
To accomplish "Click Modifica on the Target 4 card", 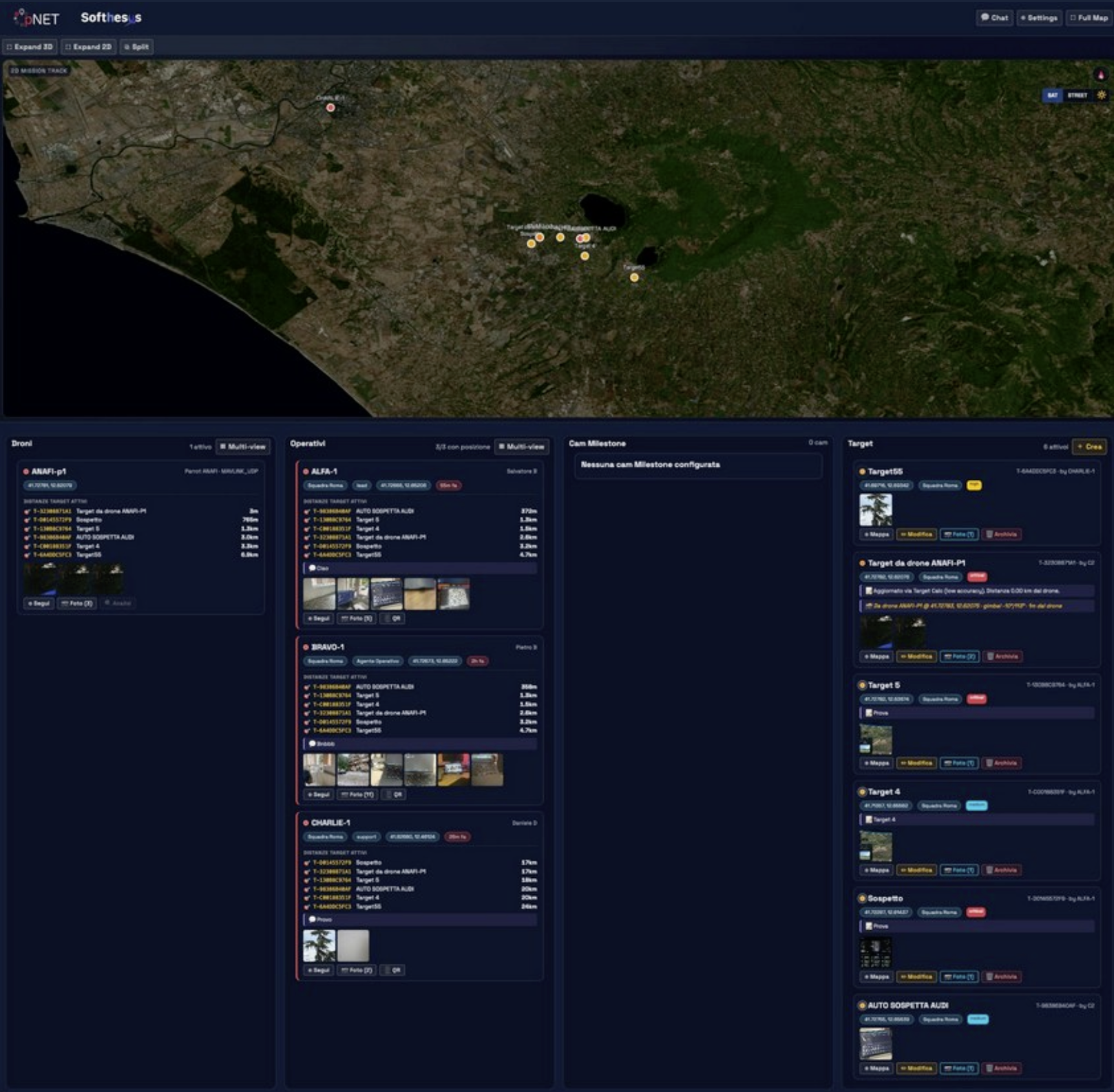I will pos(916,870).
